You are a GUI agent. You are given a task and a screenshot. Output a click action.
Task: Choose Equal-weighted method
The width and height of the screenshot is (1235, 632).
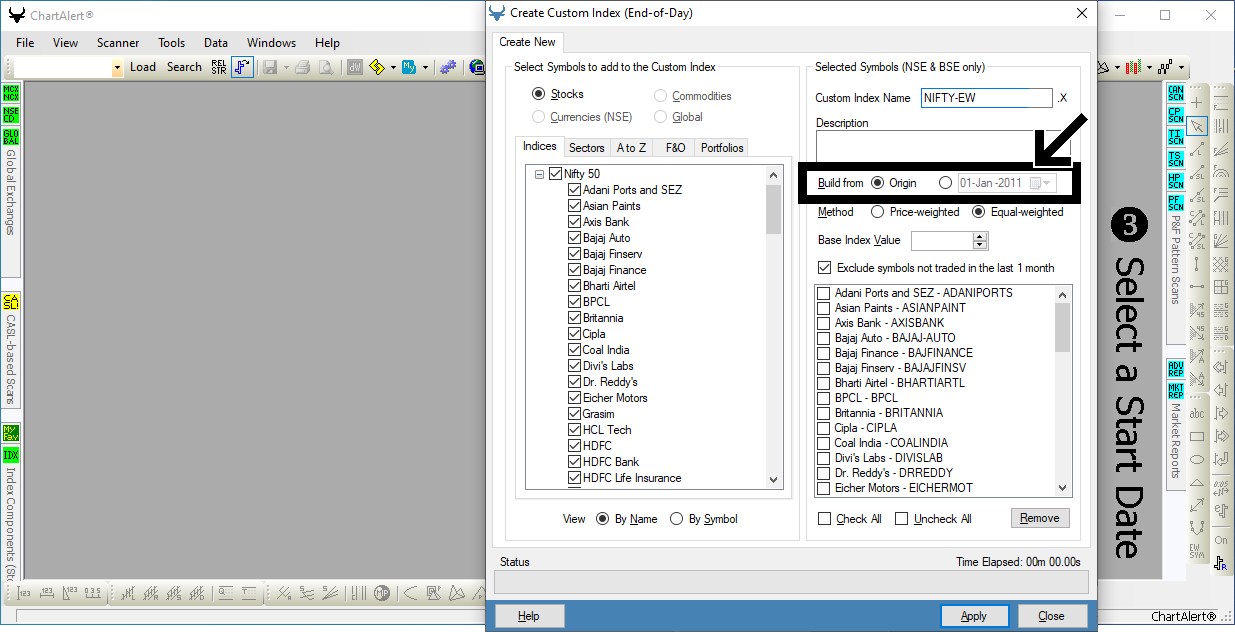(x=979, y=212)
